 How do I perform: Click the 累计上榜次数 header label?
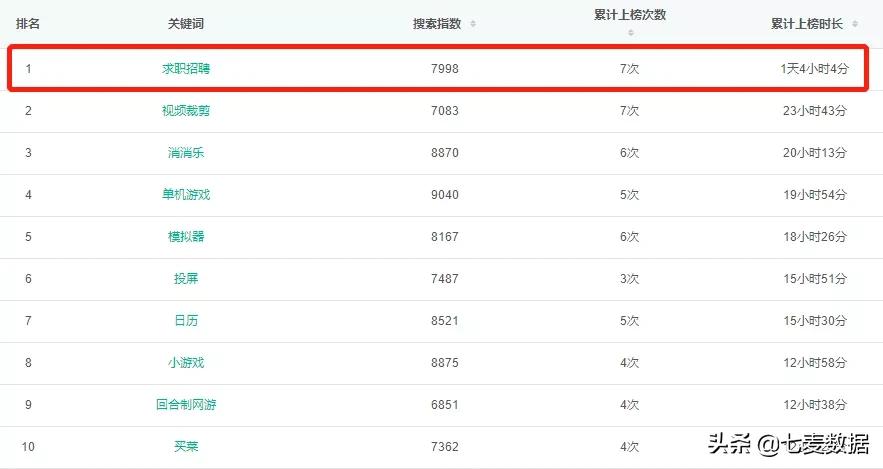[630, 15]
